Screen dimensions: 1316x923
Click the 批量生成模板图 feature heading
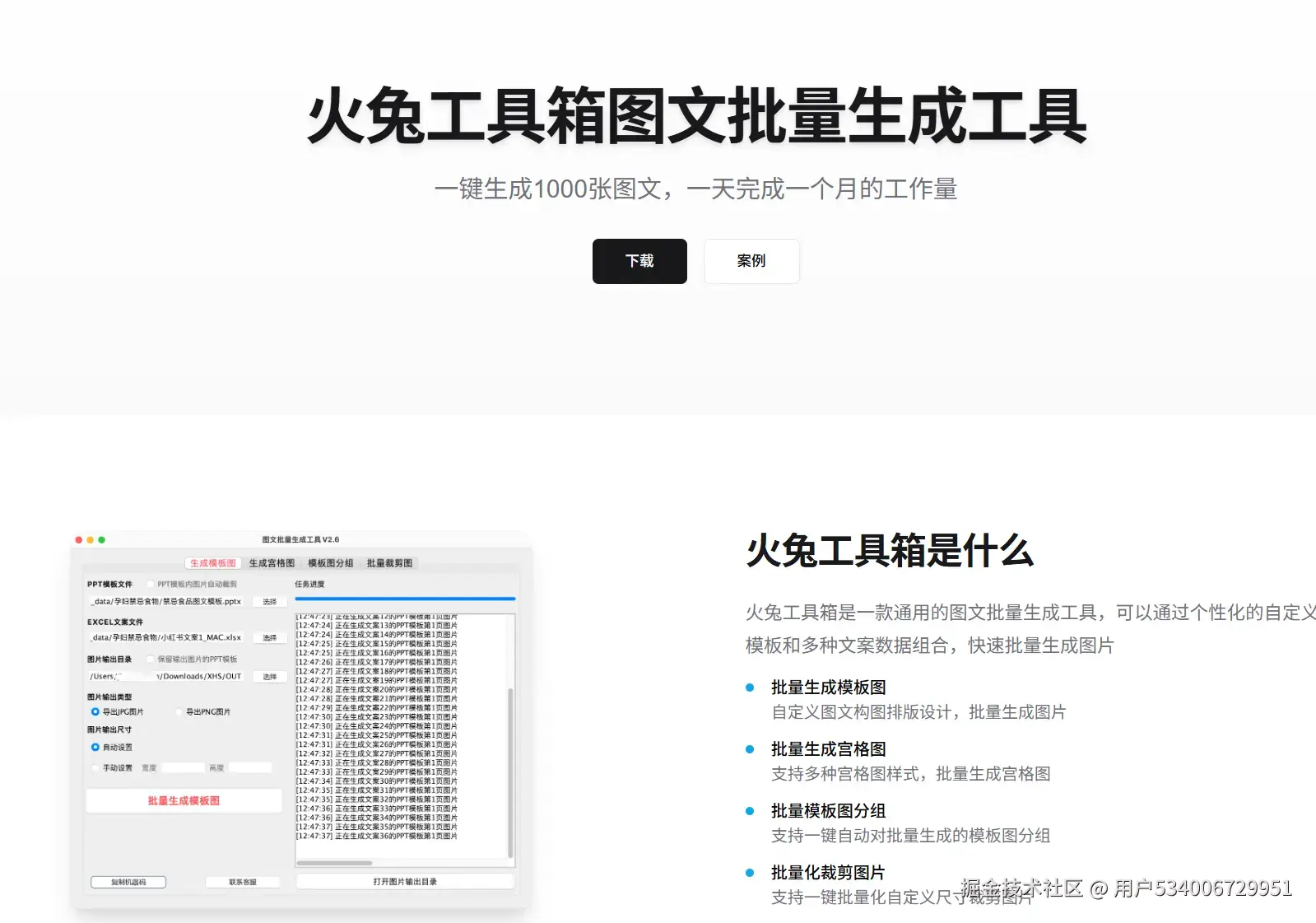click(829, 688)
